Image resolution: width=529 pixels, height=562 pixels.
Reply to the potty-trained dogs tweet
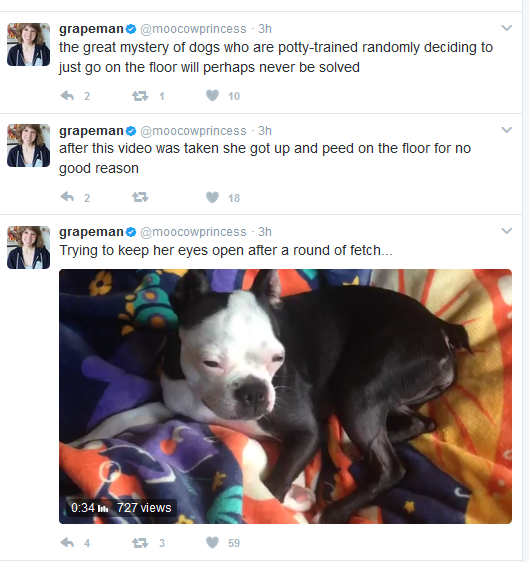tap(67, 96)
